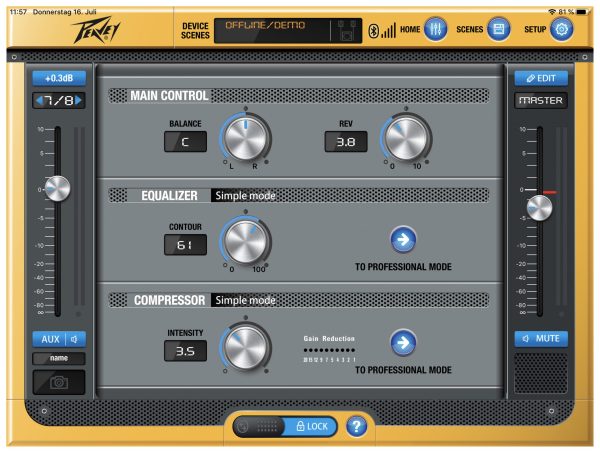Click the Balance value C display

(185, 142)
